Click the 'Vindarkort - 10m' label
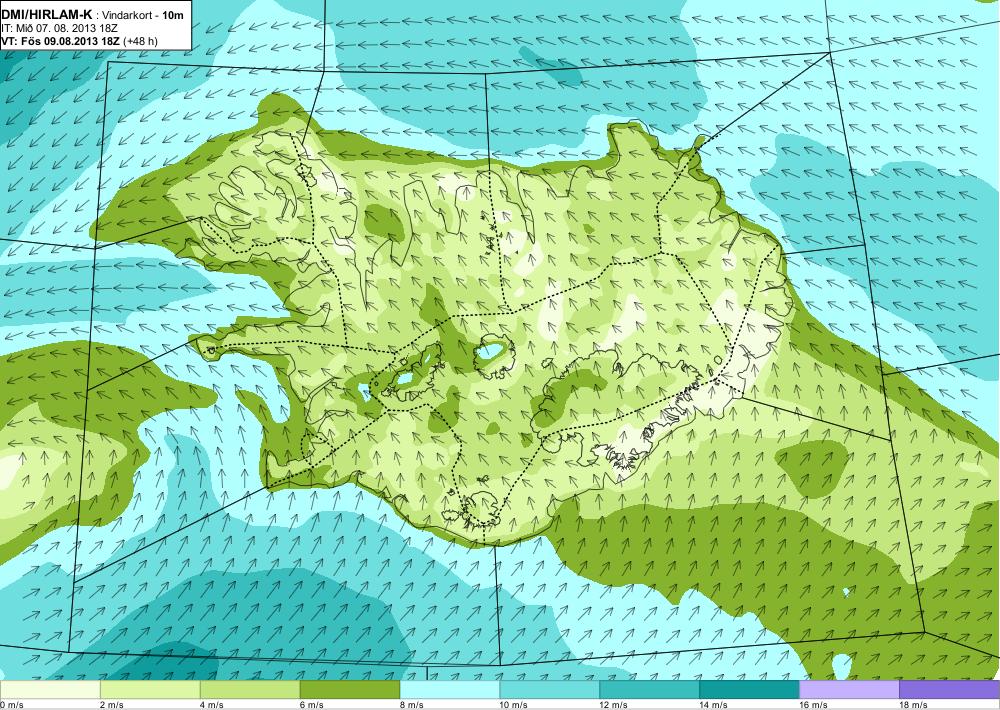 [x=143, y=14]
